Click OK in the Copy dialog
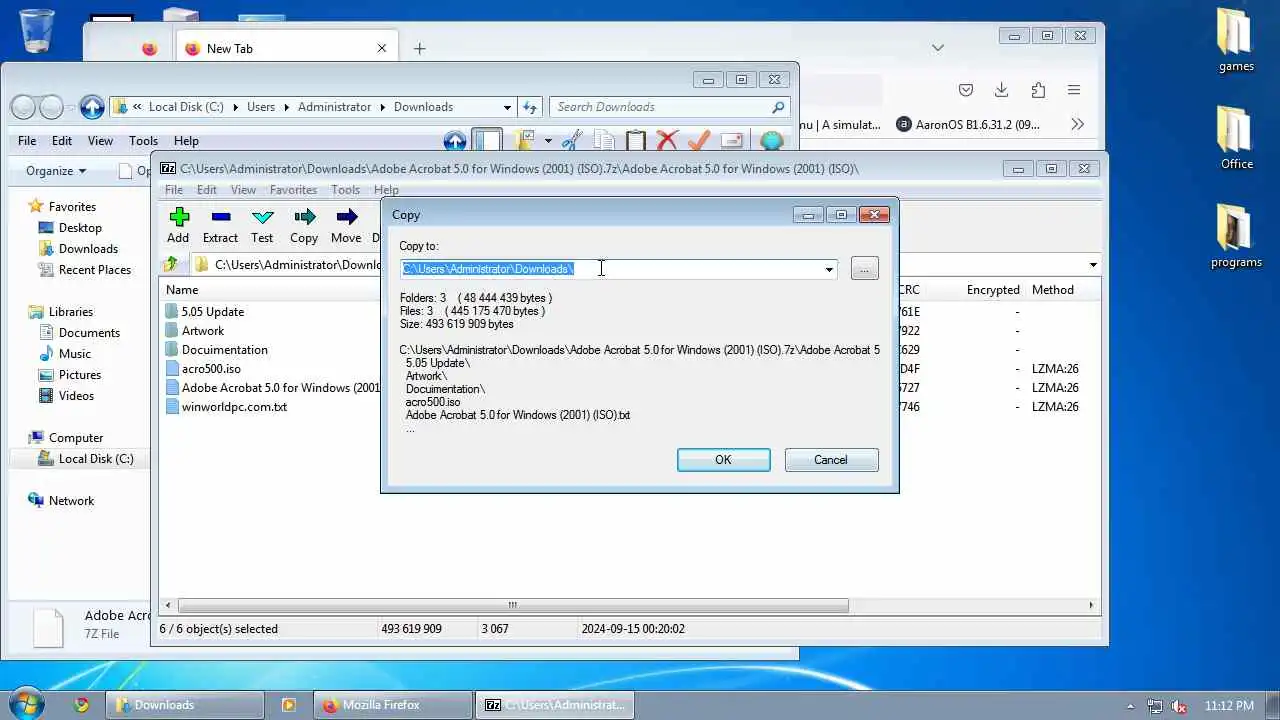The image size is (1280, 720). click(x=723, y=460)
